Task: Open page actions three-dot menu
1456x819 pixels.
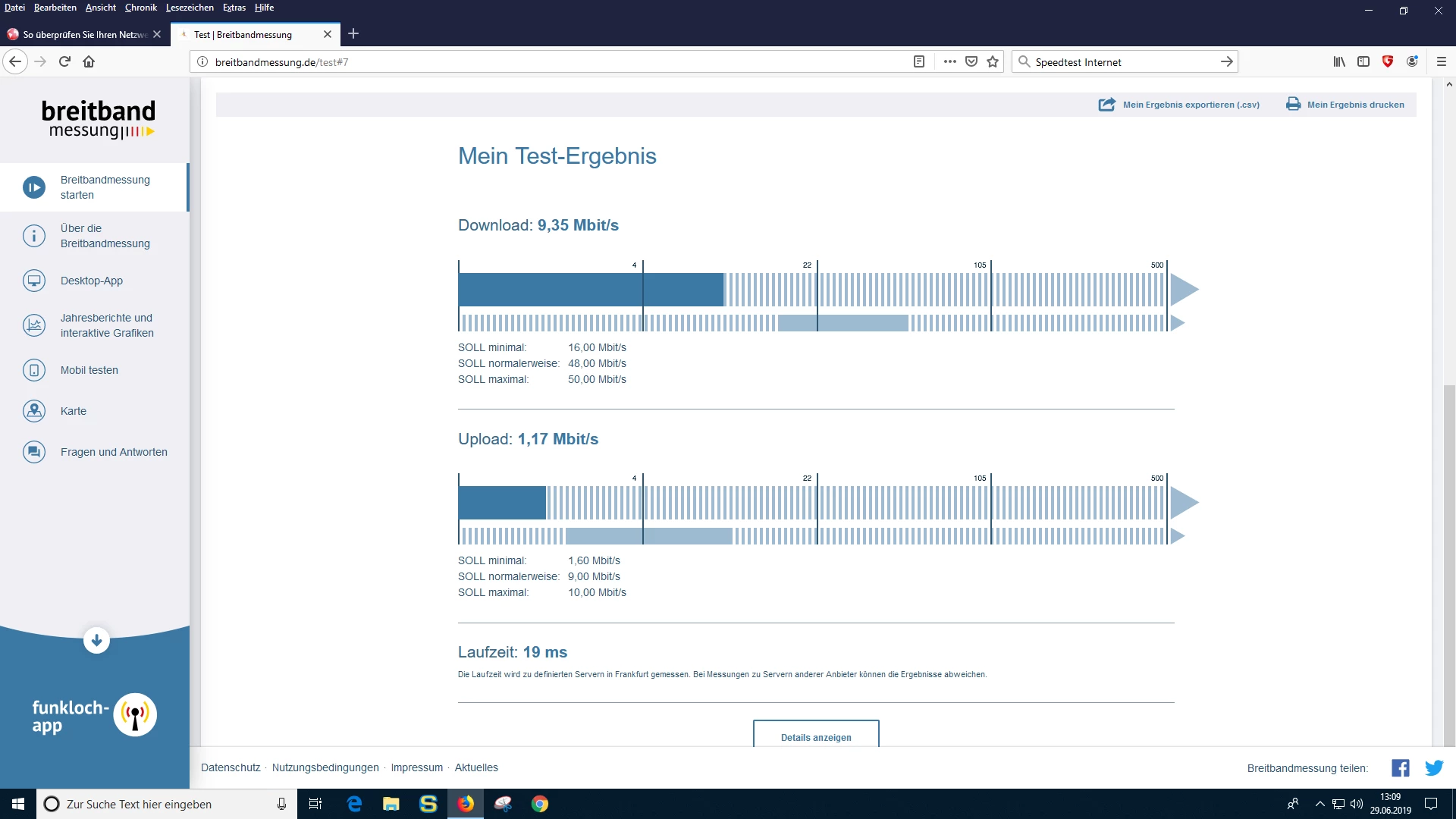Action: coord(949,62)
